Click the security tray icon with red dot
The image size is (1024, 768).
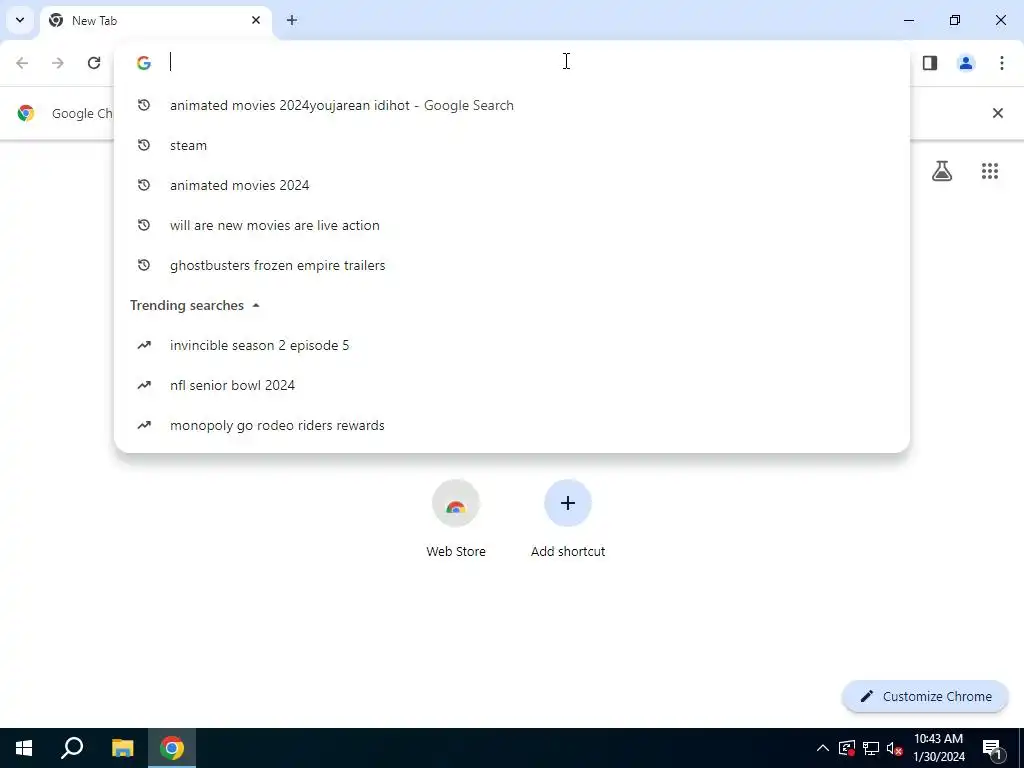coord(847,748)
